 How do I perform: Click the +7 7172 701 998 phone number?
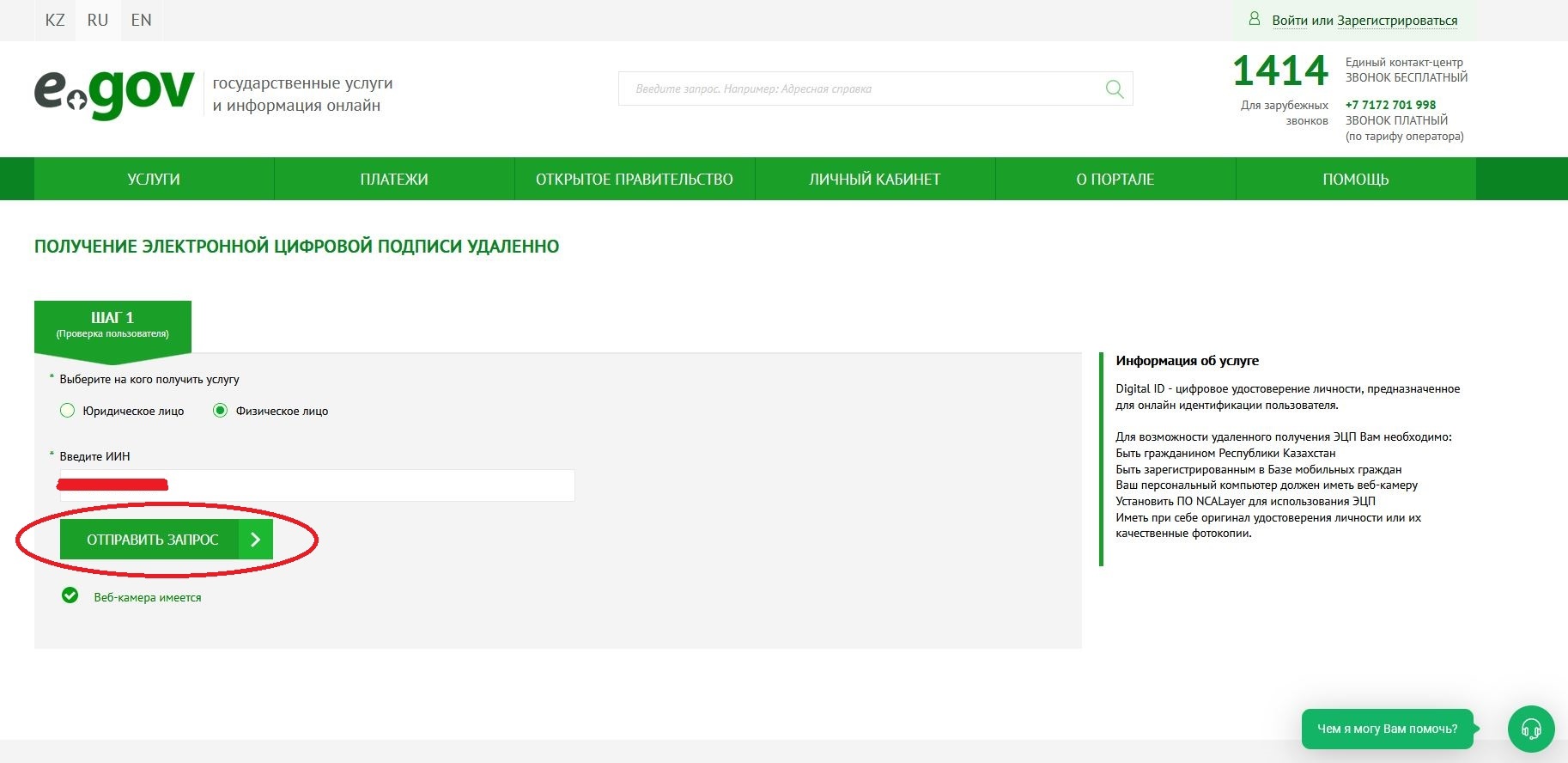point(1390,105)
